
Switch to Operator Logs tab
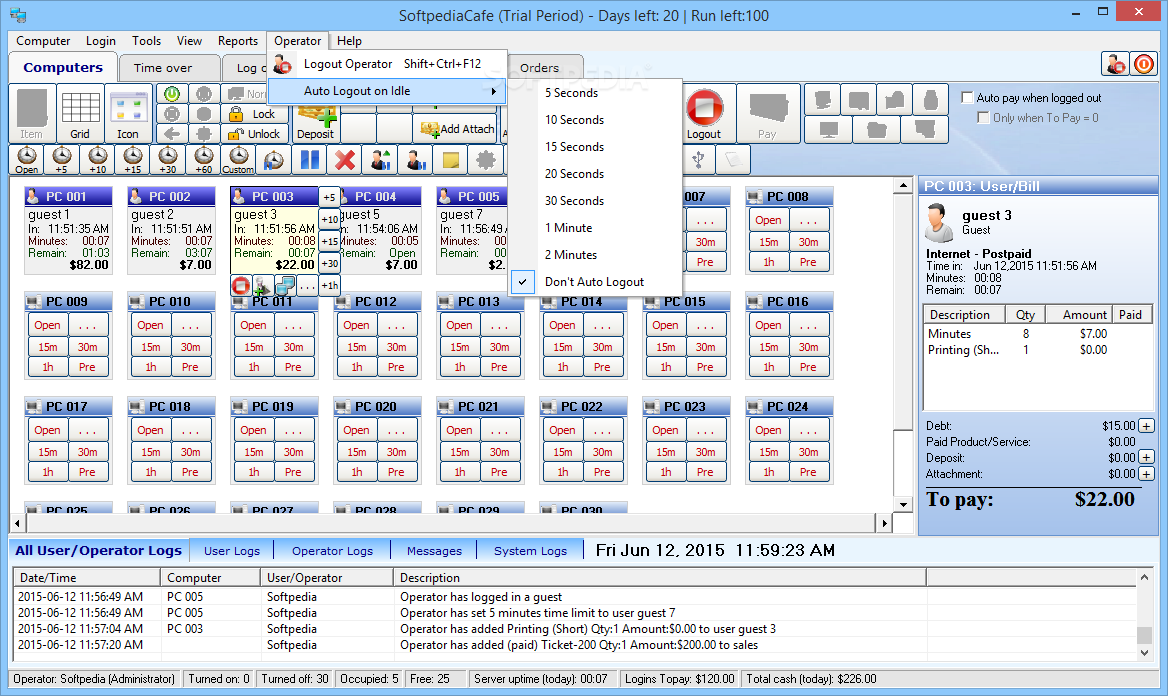332,551
